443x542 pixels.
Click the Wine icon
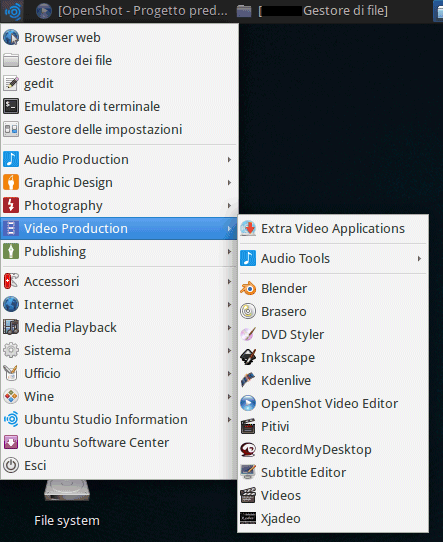click(x=11, y=396)
